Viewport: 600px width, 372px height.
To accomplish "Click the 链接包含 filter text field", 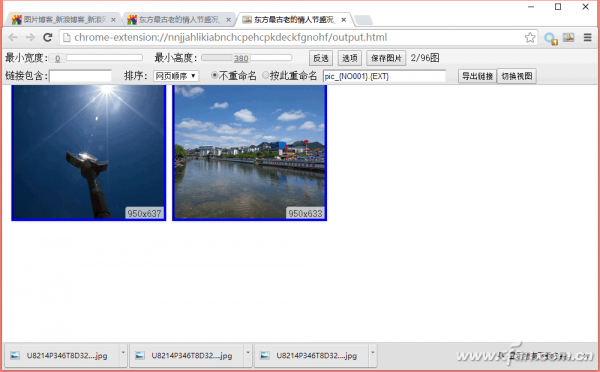I will (x=81, y=76).
